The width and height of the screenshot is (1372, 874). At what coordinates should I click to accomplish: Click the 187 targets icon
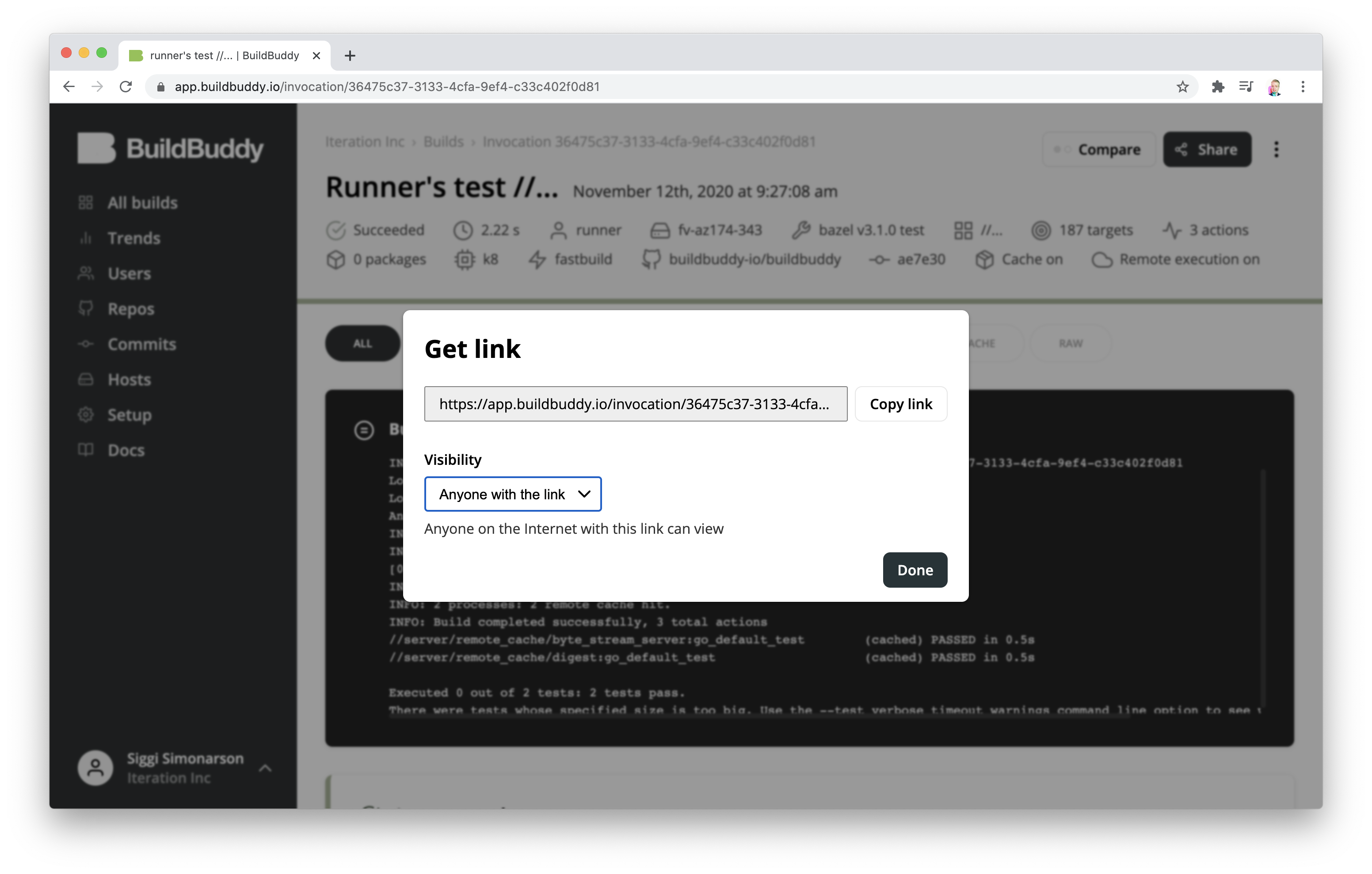pos(1041,230)
